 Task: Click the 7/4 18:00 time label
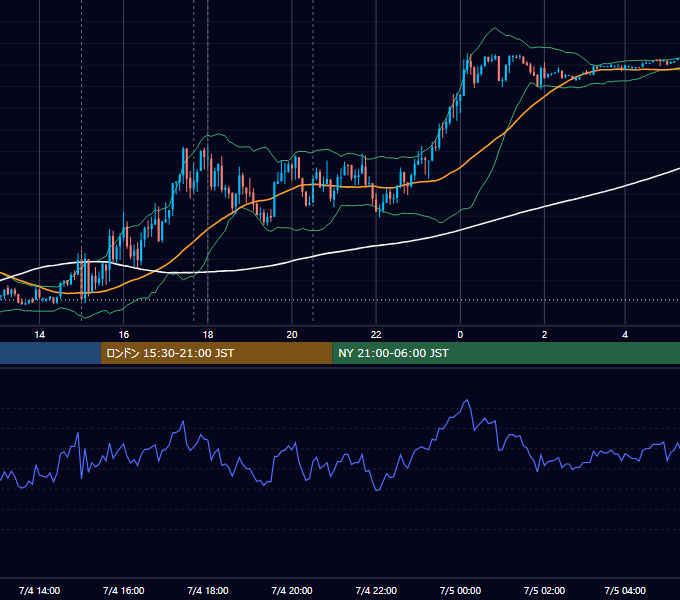click(208, 590)
